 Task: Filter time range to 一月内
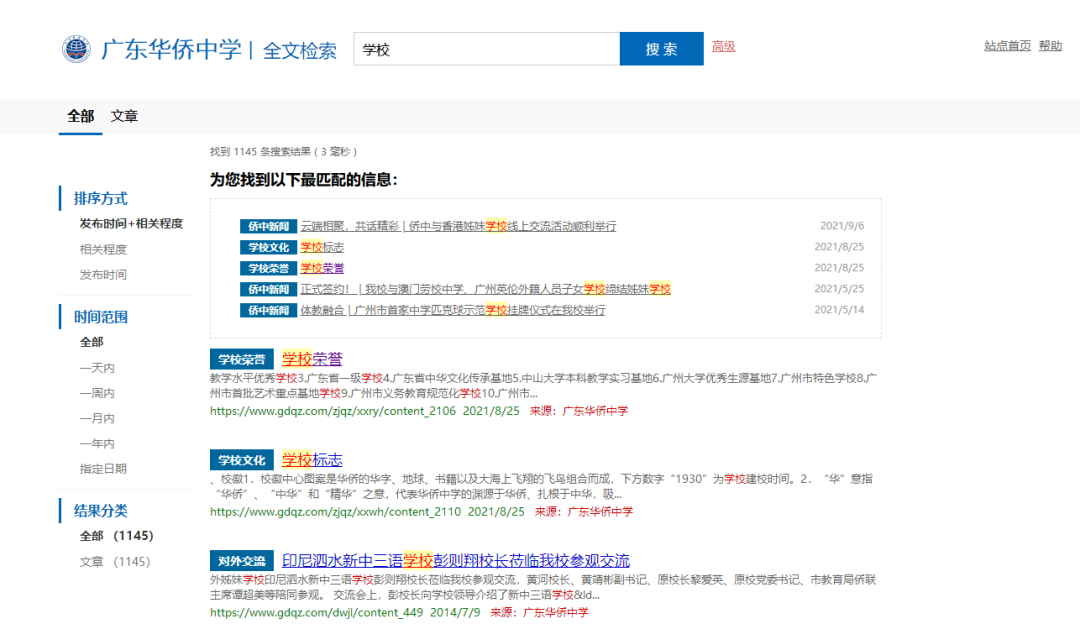click(97, 418)
